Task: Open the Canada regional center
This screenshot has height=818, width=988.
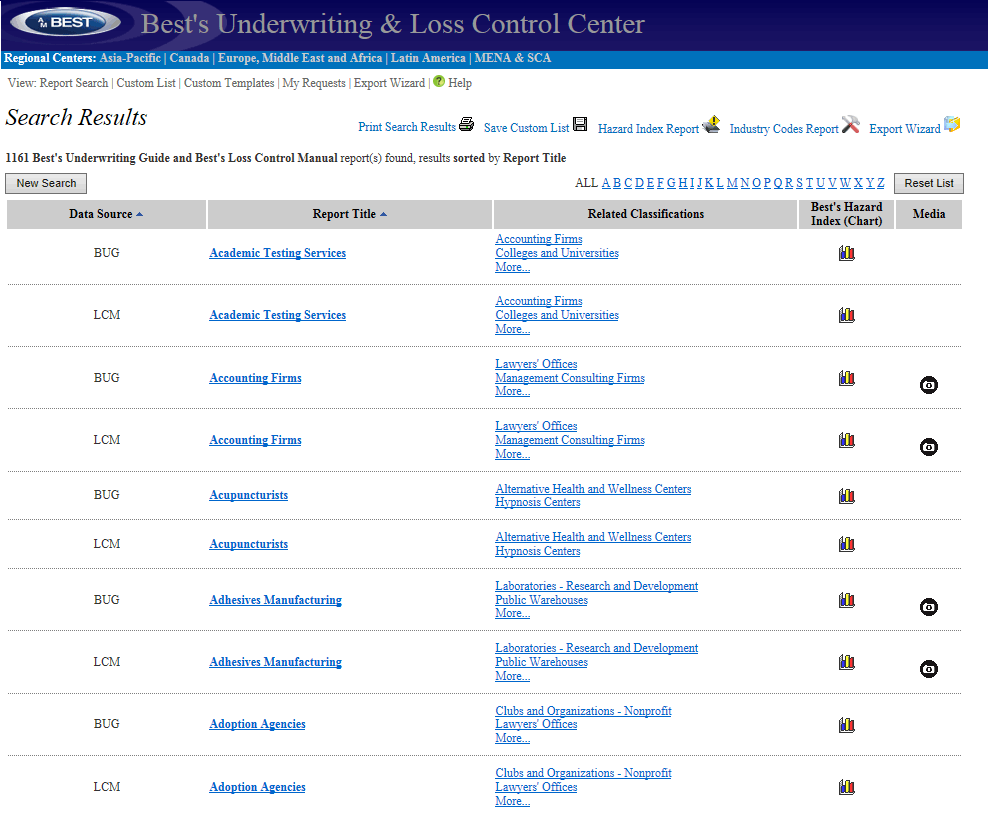Action: click(x=189, y=58)
